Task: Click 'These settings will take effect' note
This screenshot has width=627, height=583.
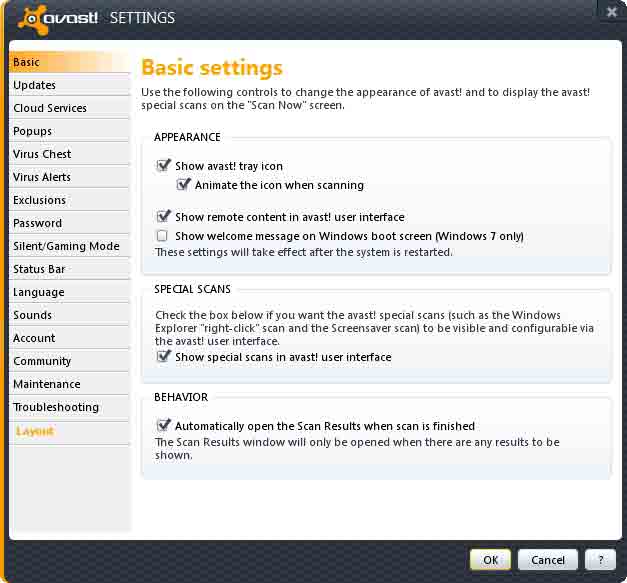Action: 304,252
